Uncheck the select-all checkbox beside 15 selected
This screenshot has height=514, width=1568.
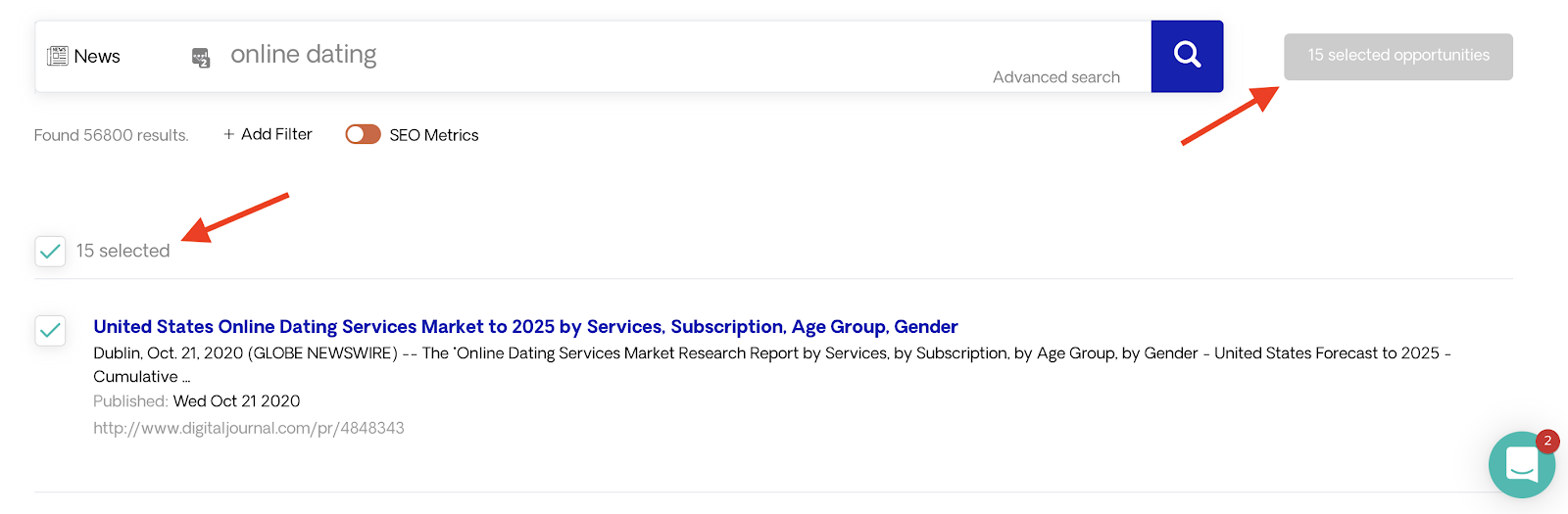[50, 251]
